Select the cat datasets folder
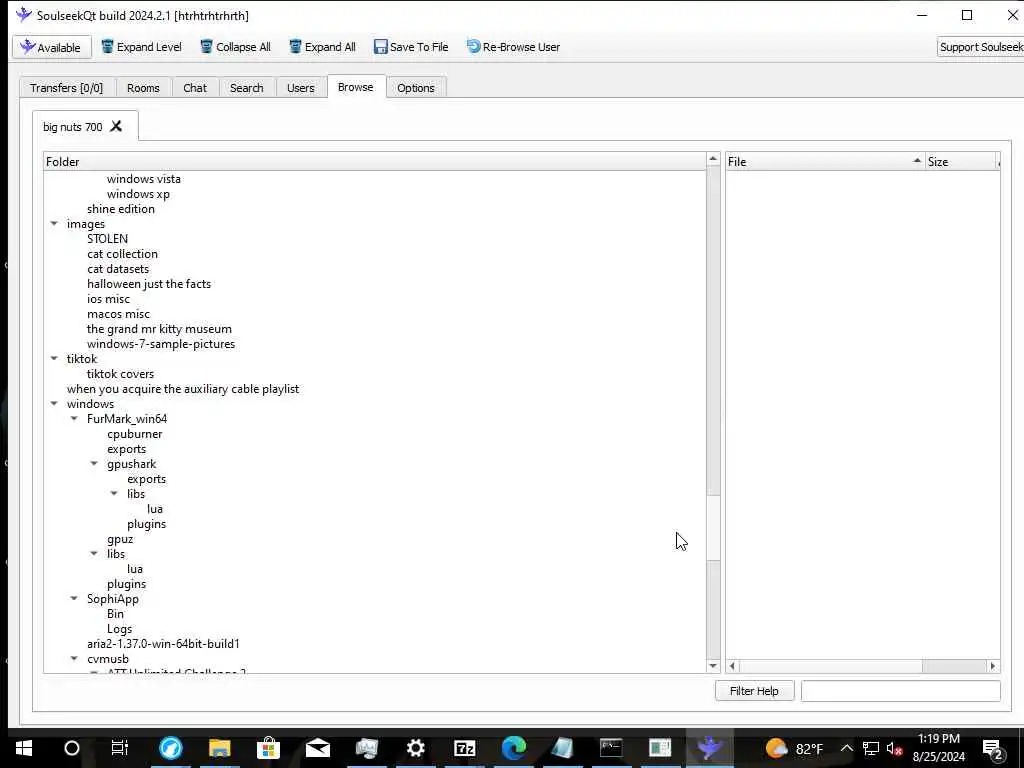The width and height of the screenshot is (1024, 768). click(x=118, y=269)
